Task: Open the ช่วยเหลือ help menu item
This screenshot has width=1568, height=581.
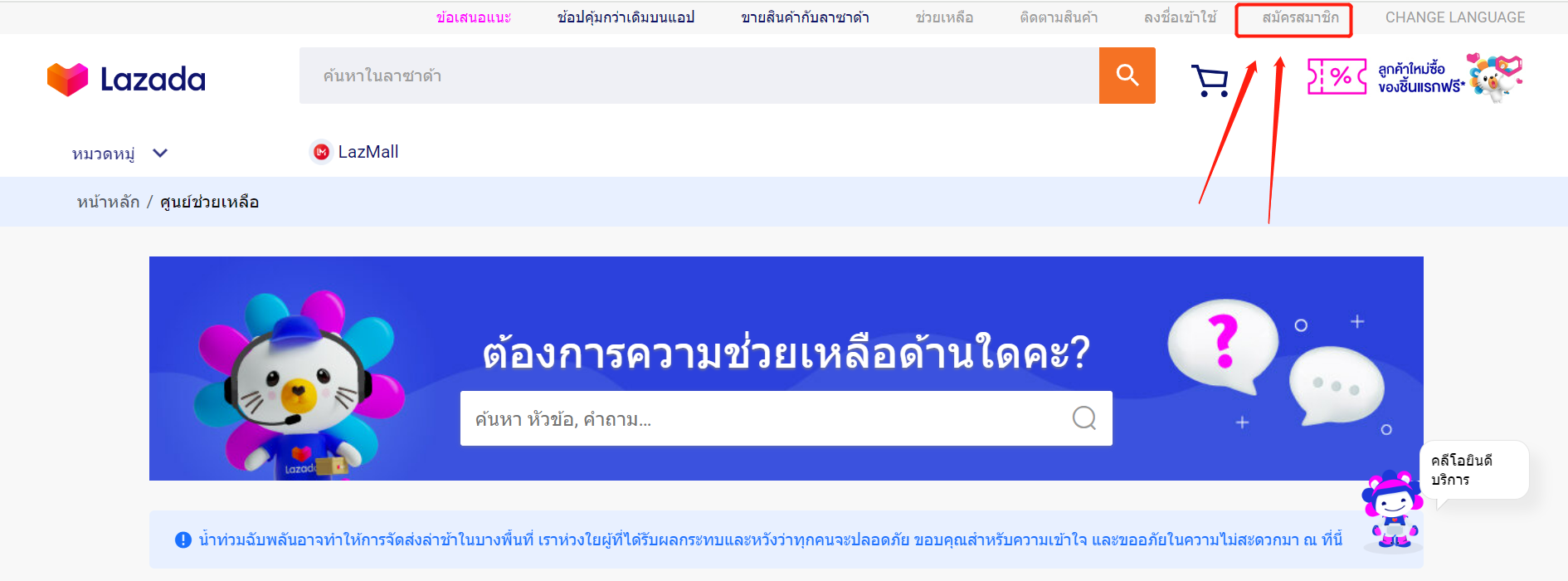Action: coord(944,17)
